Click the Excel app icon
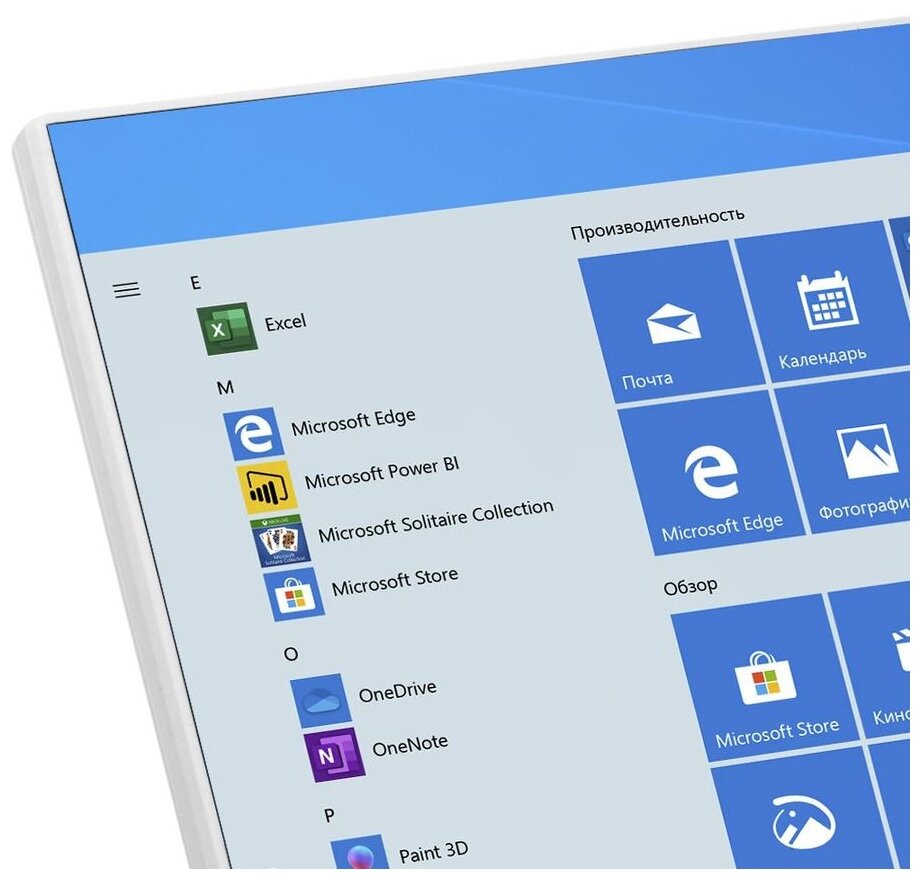Viewport: 920px width, 879px height. [227, 329]
